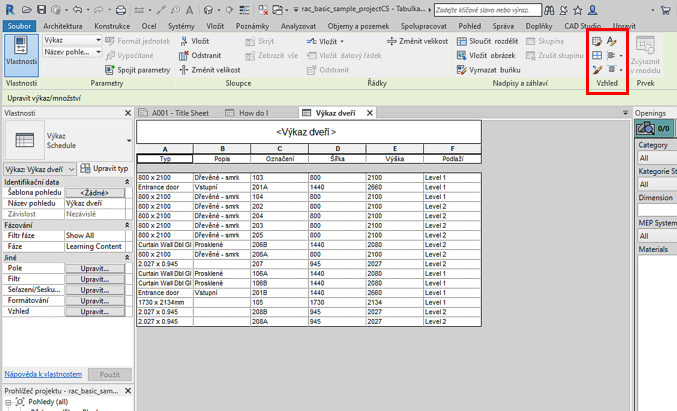Viewport: 677px width, 411px height.
Task: Switch to the 'A001 - Title Sheet' tab
Action: [x=182, y=113]
